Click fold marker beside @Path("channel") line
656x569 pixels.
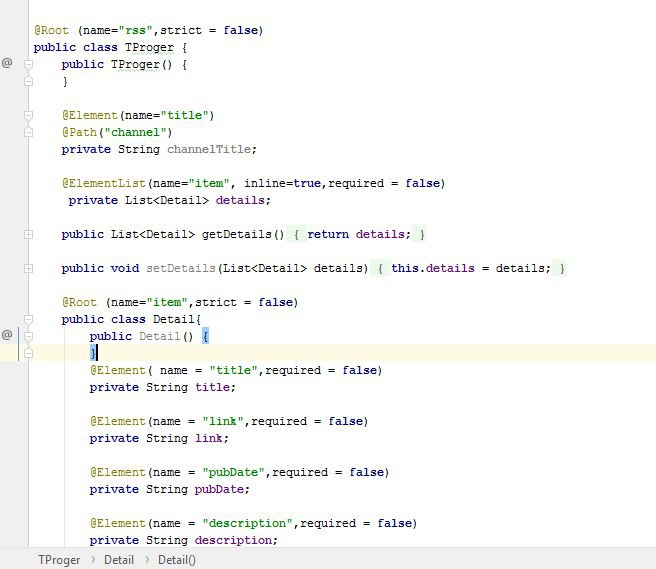[x=29, y=132]
